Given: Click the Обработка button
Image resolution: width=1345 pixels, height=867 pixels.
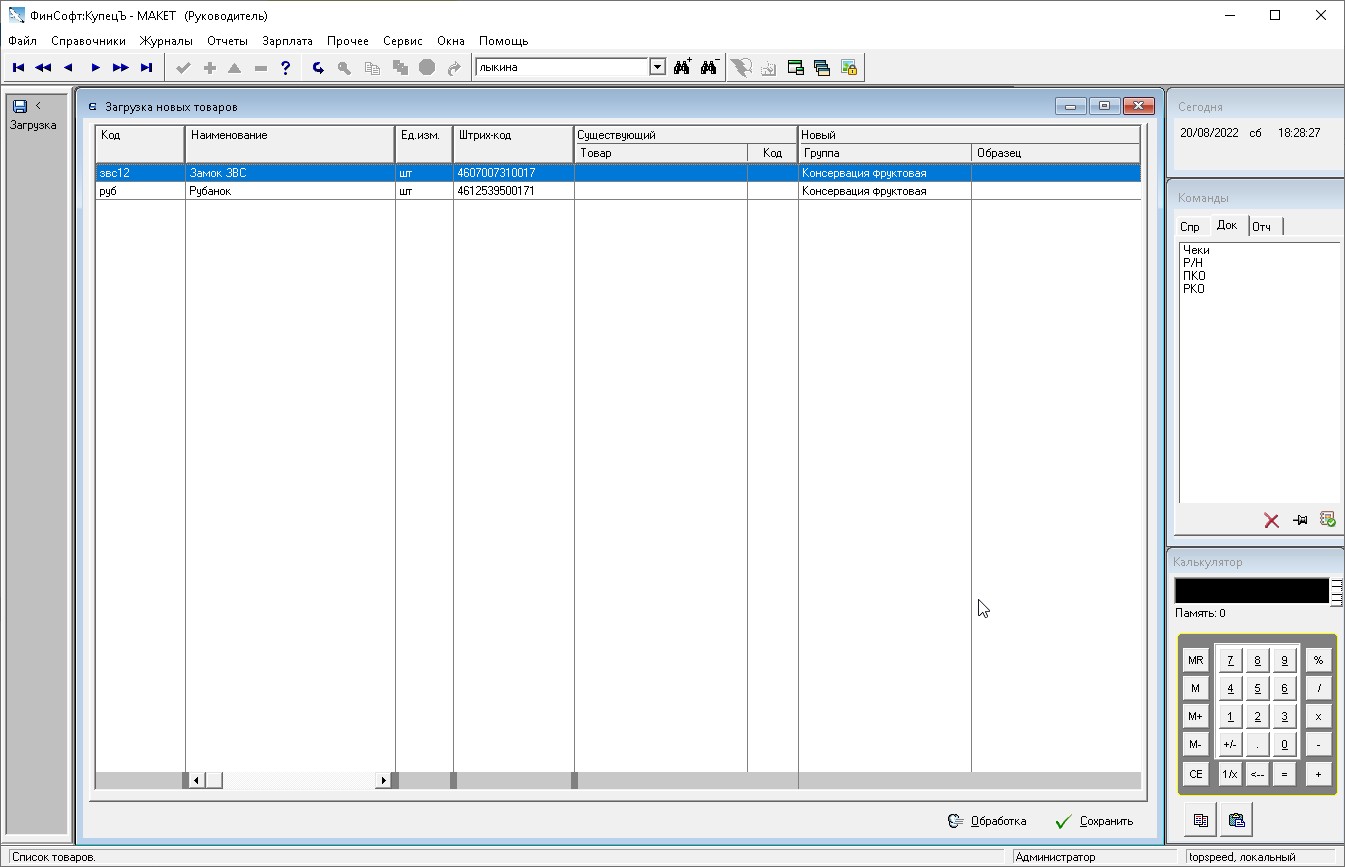Looking at the screenshot, I should point(987,821).
